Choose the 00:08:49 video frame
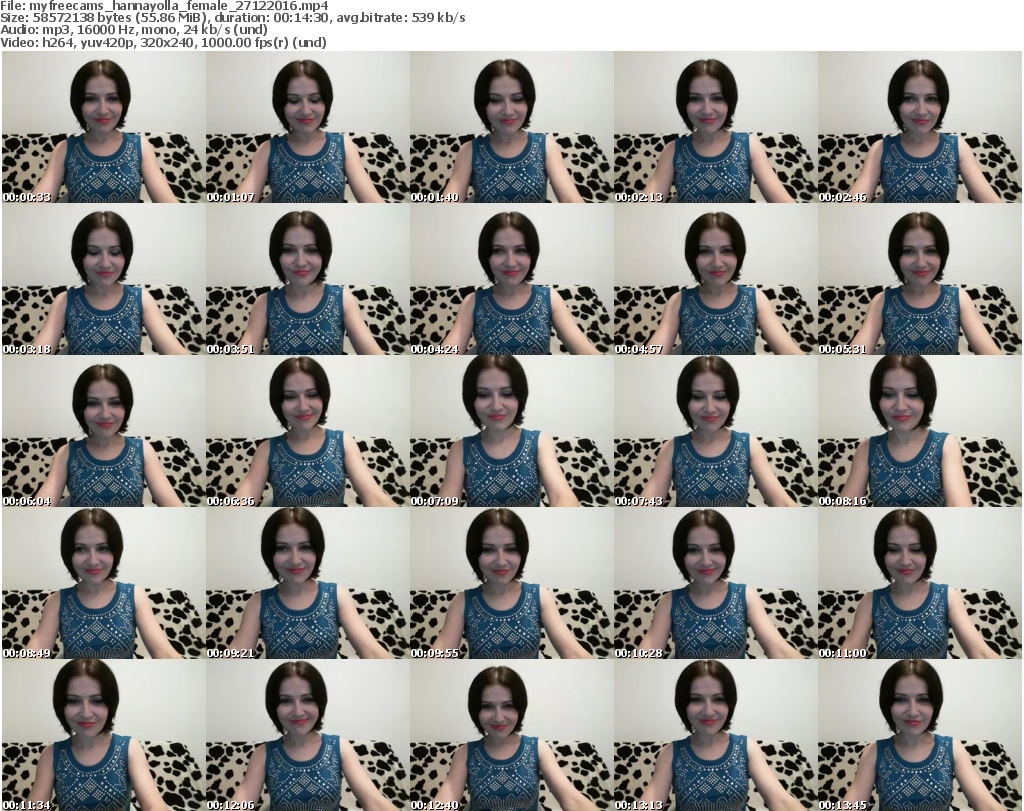 pyautogui.click(x=103, y=583)
